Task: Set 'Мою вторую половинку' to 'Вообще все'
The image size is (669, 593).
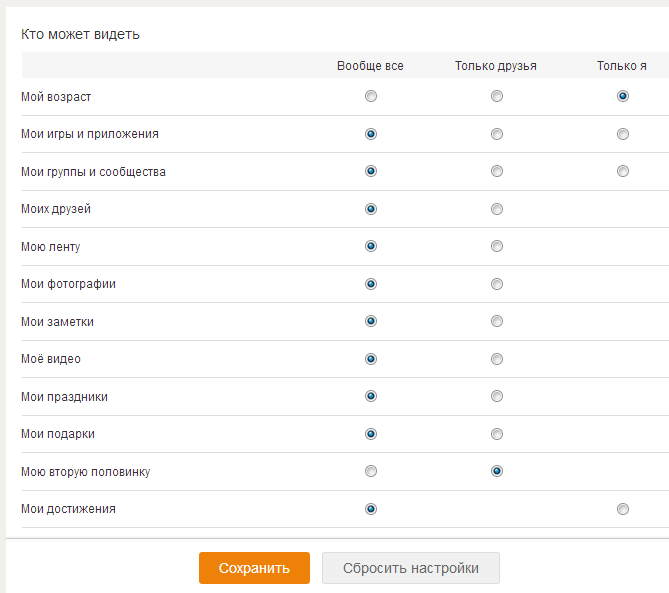Action: pyautogui.click(x=371, y=471)
